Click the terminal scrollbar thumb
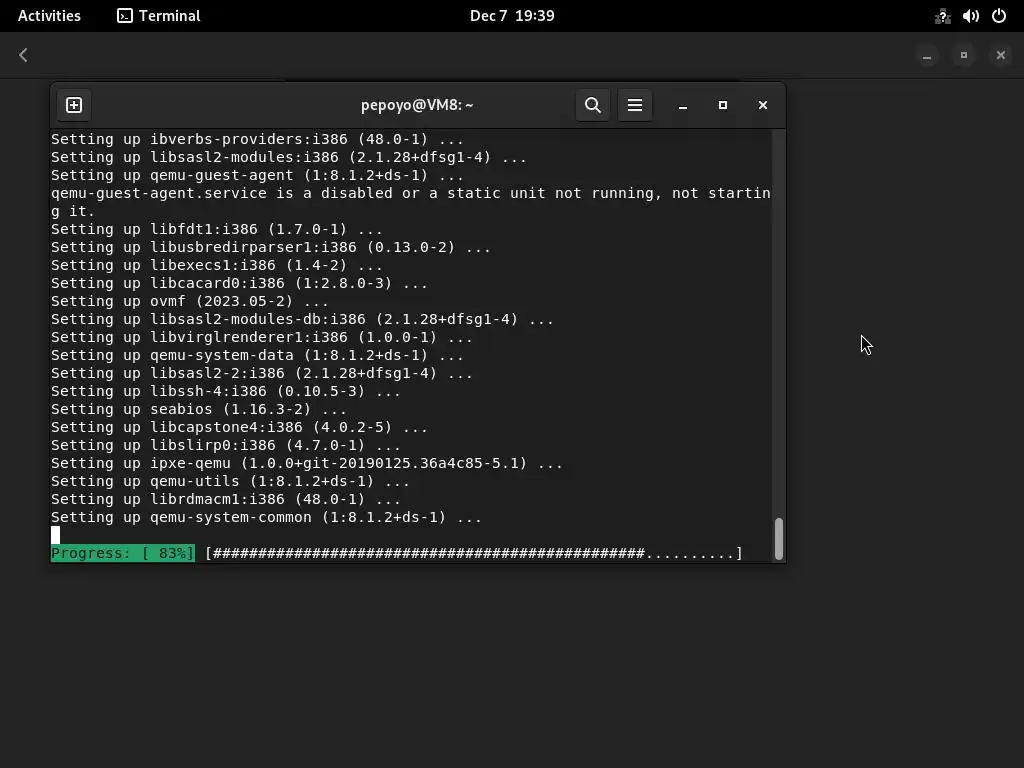Image resolution: width=1024 pixels, height=768 pixels. pos(778,539)
